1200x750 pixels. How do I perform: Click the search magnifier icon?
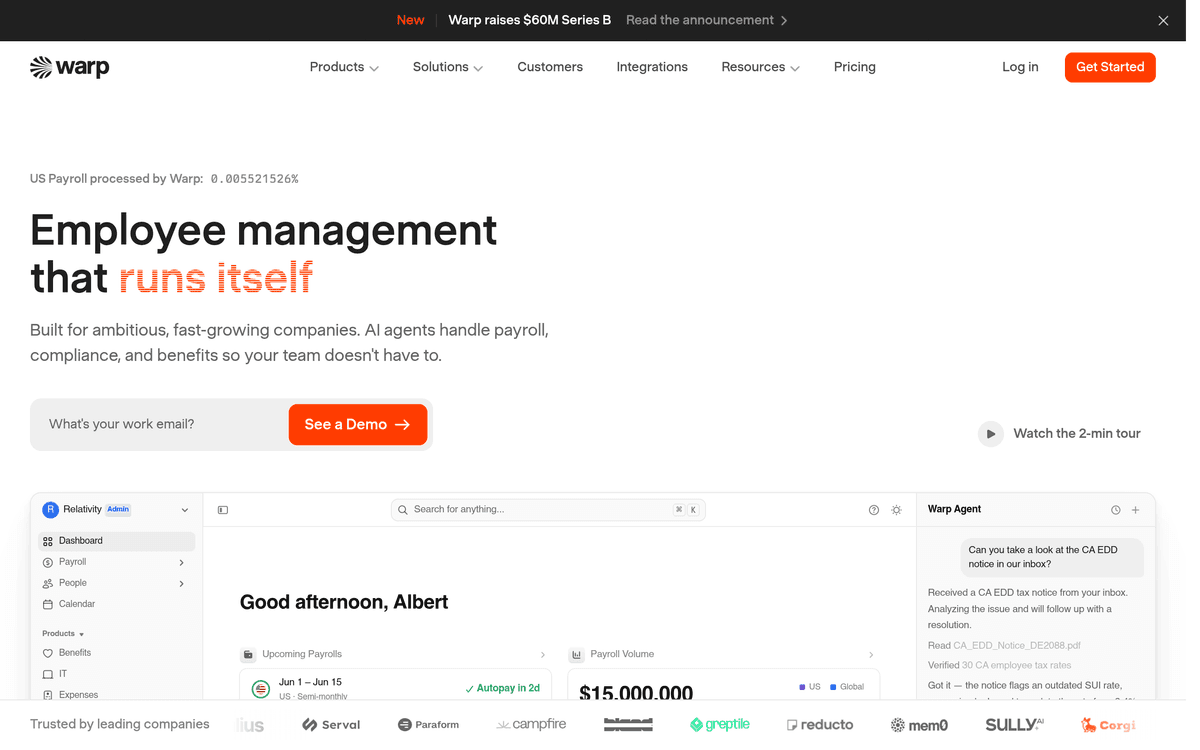(403, 510)
